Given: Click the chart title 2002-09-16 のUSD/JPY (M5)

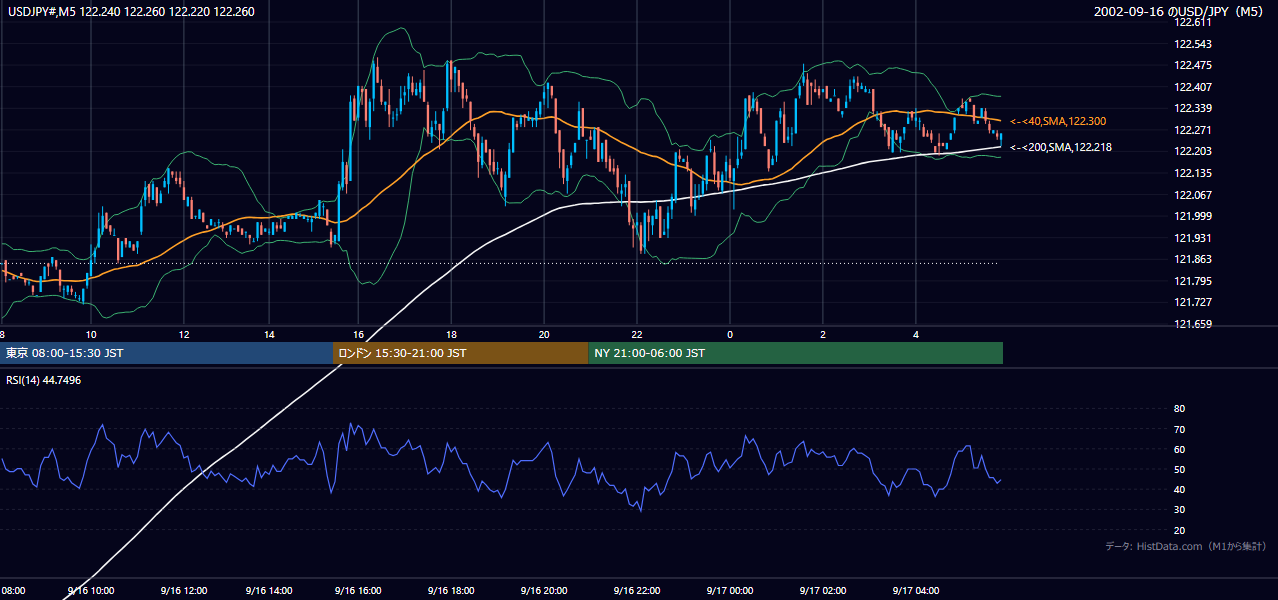Looking at the screenshot, I should 1179,12.
